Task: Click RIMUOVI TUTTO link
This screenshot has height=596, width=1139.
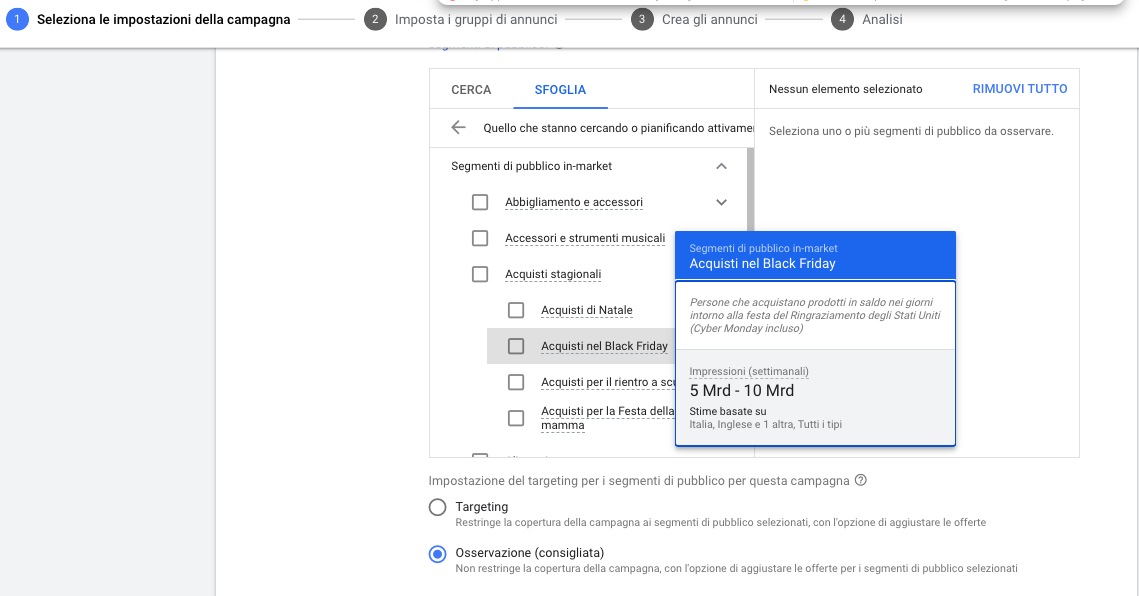Action: (x=1020, y=89)
